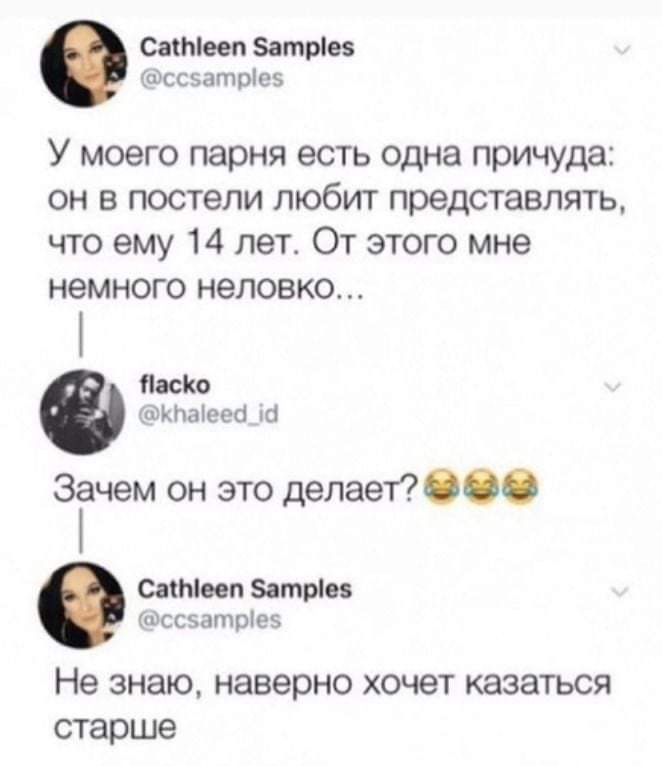The image size is (662, 766).
Task: Open Cathleen Samples' avatar on the original tweet
Action: 83,64
